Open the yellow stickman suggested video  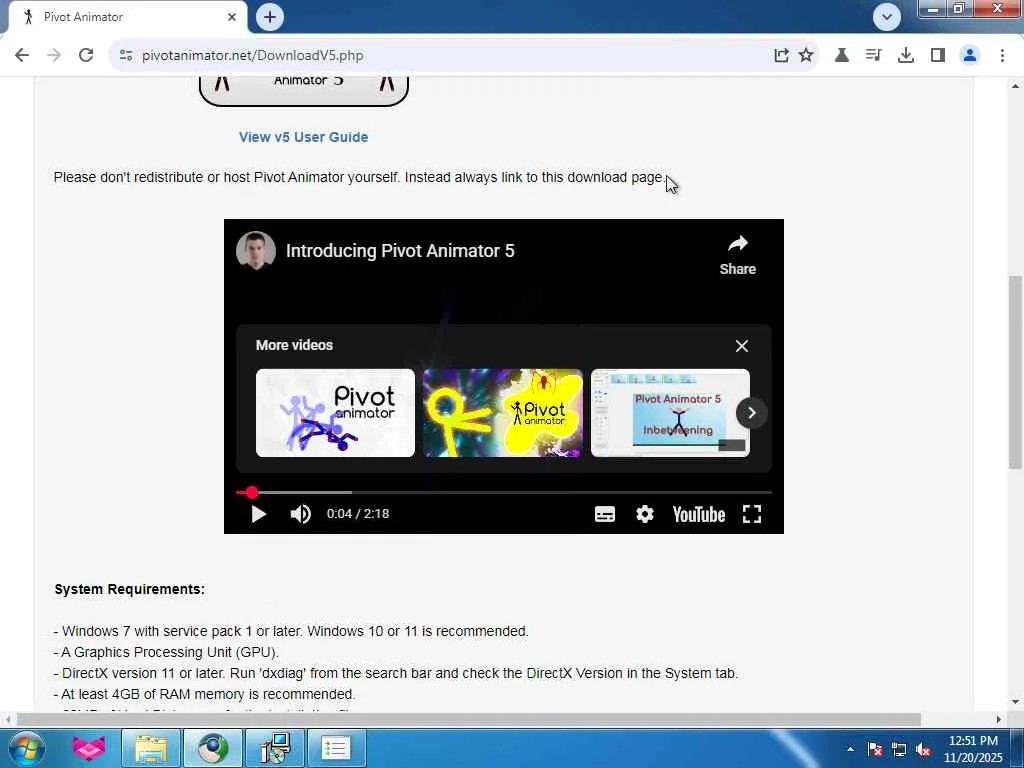[503, 413]
